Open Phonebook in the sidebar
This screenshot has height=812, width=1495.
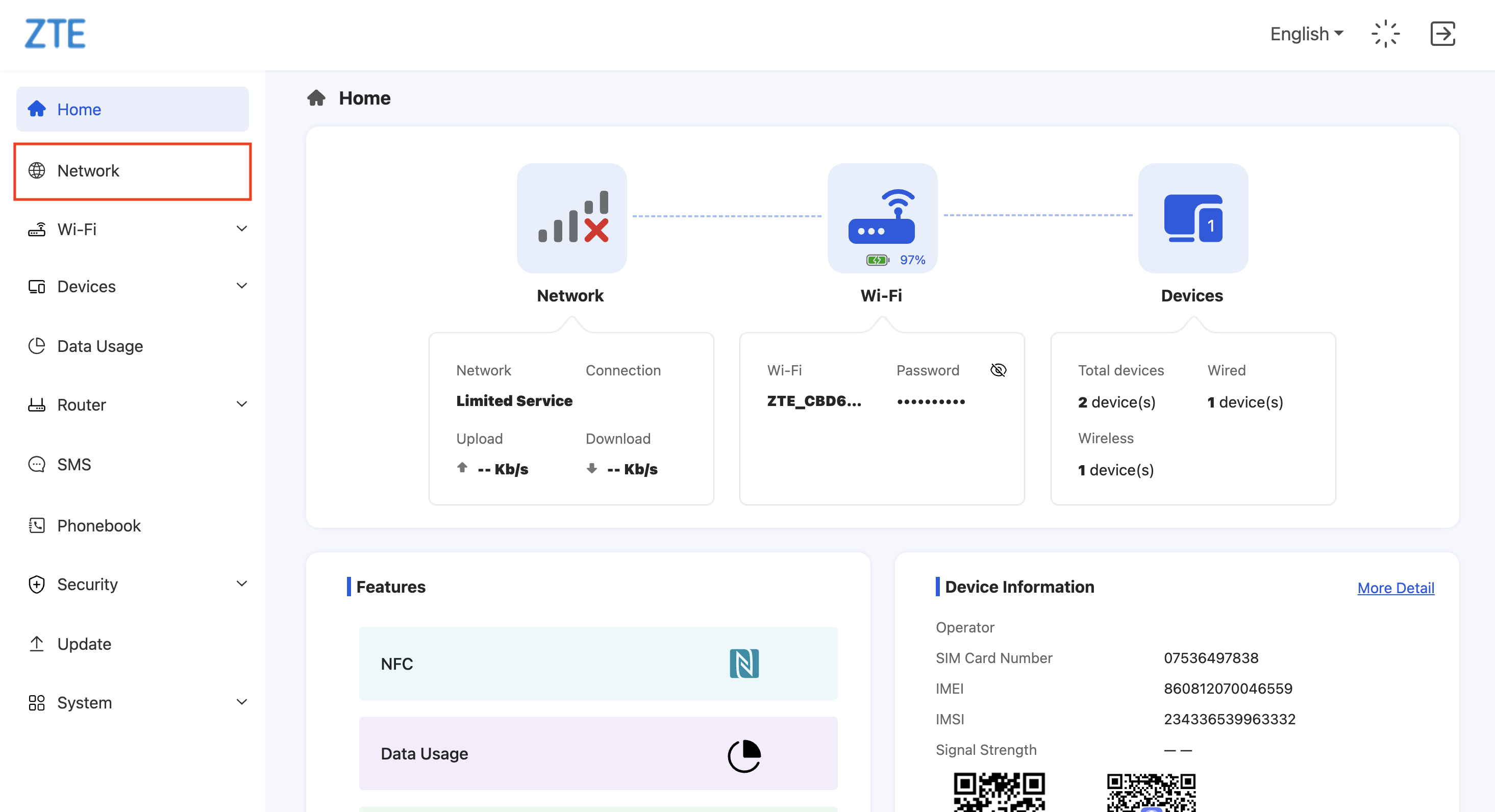pos(132,525)
